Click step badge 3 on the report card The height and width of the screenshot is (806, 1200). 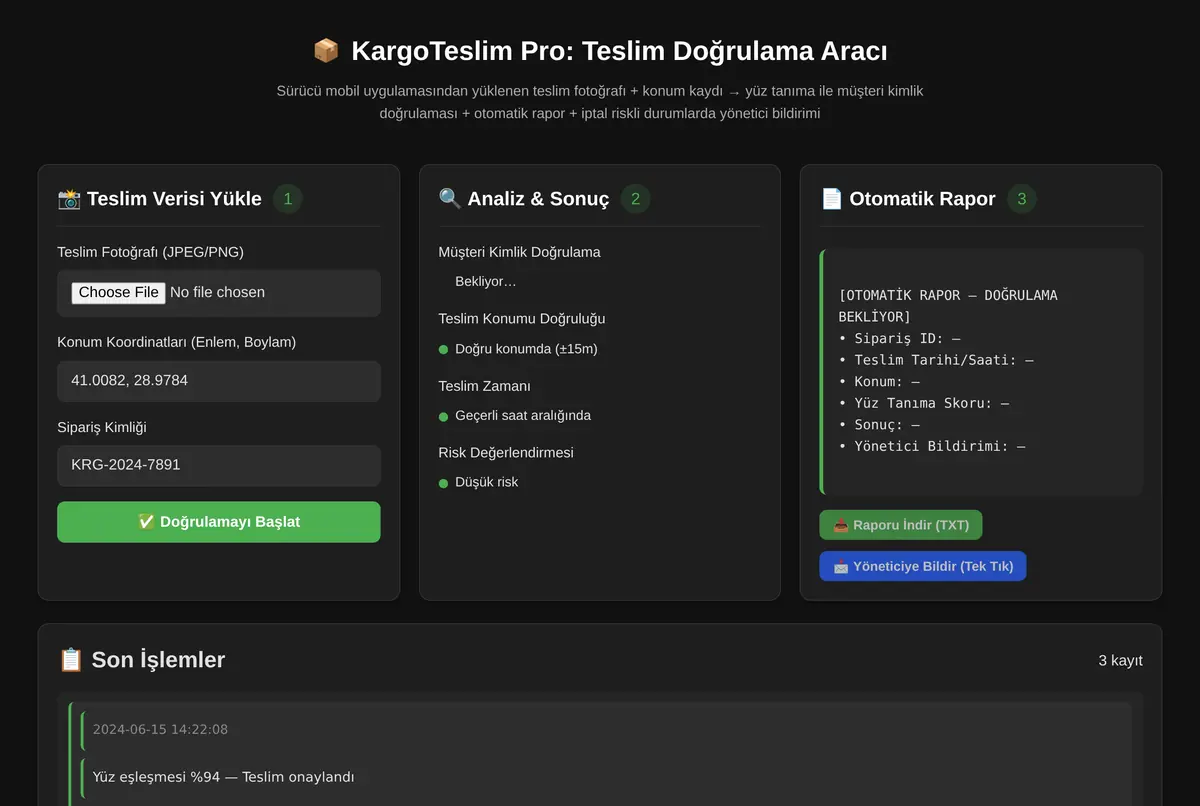[1022, 199]
